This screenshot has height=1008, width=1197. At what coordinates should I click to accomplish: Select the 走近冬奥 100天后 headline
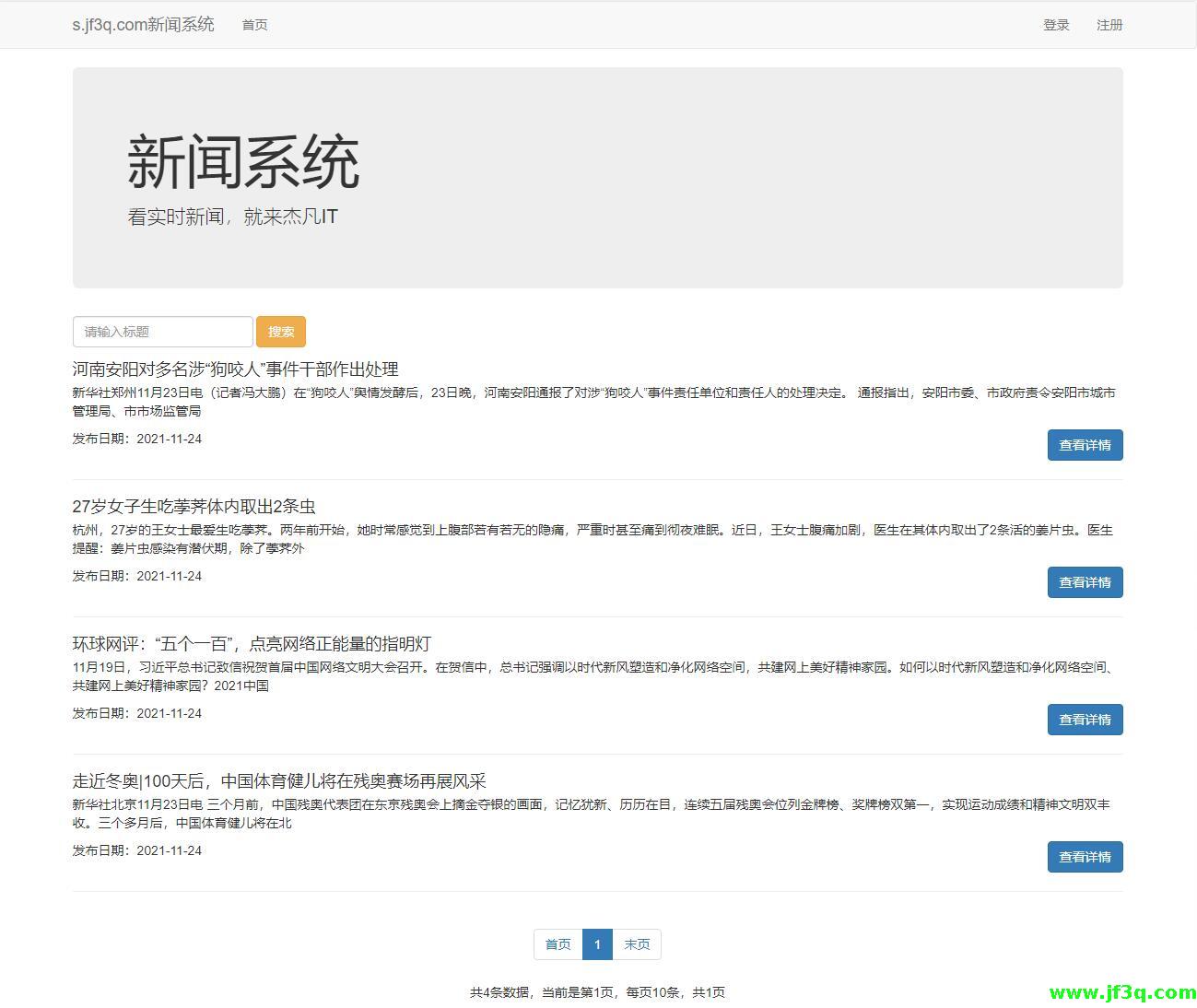point(279,781)
